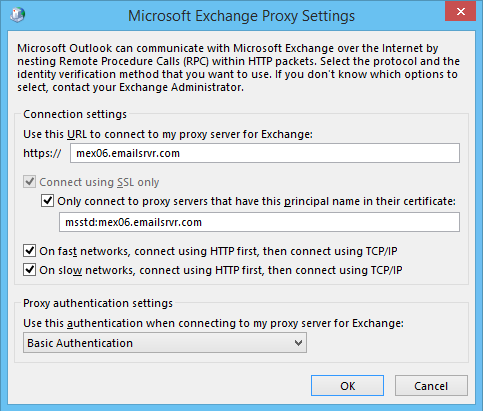Click the 'Use this URL to connect' label
Viewport: 483px width, 411px height.
pos(168,134)
